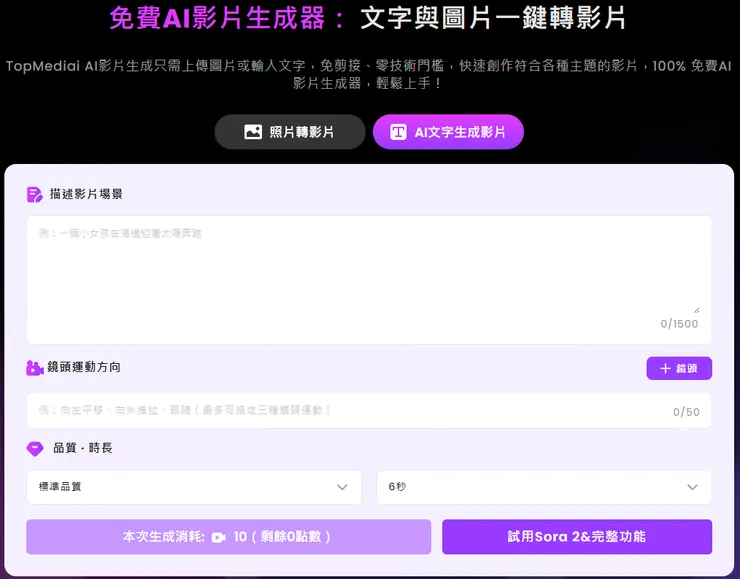Click 試用Sora 2&完整功能 button

tap(577, 537)
